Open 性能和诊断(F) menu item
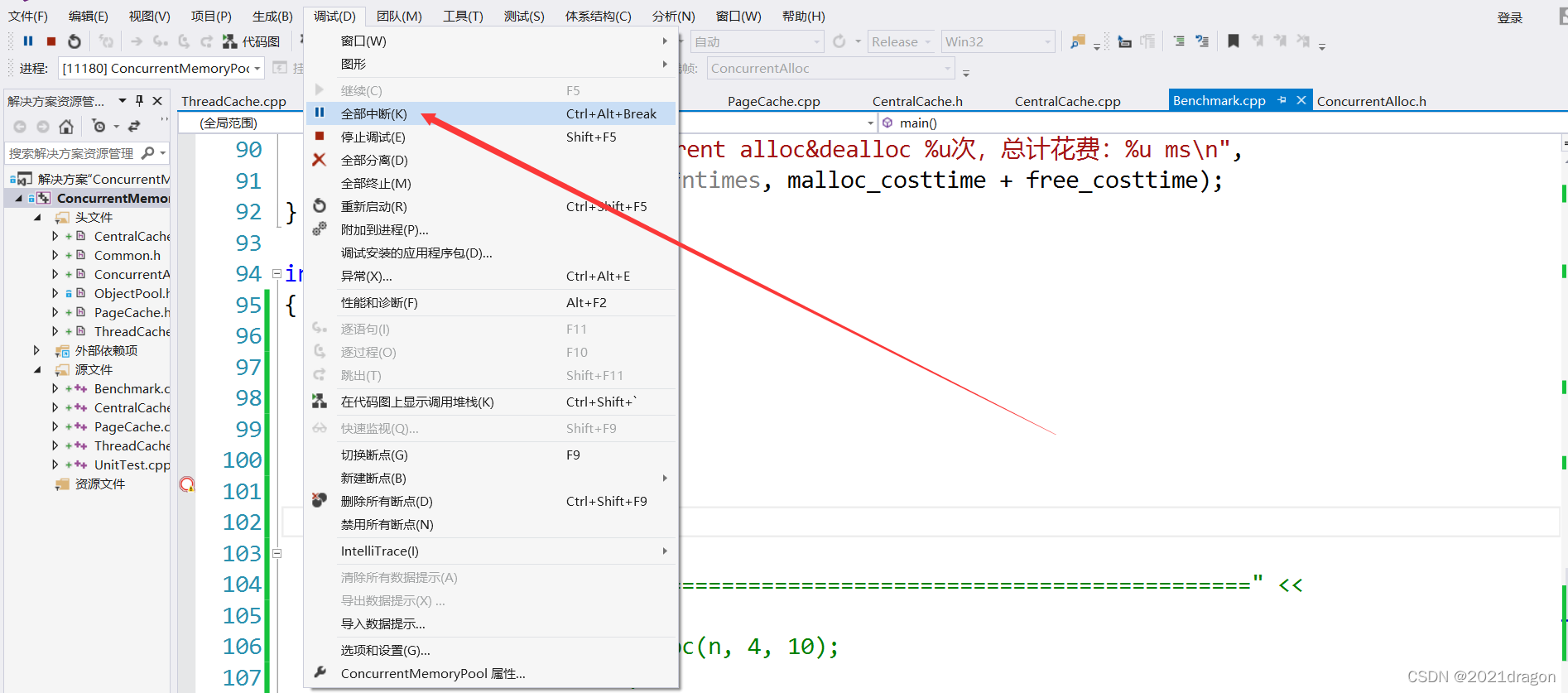The image size is (1568, 693). [491, 302]
